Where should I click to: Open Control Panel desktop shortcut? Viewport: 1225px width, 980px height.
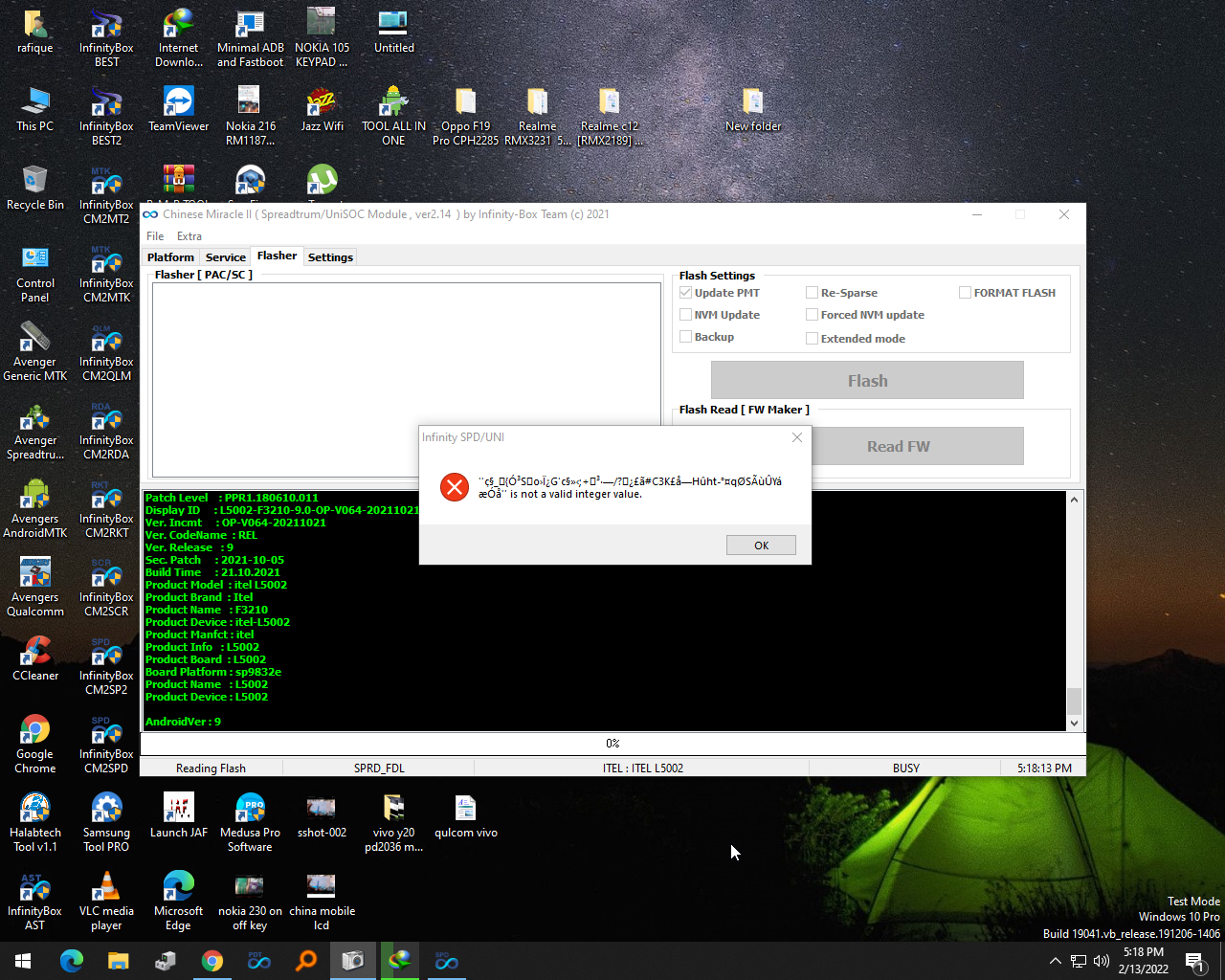coord(35,273)
